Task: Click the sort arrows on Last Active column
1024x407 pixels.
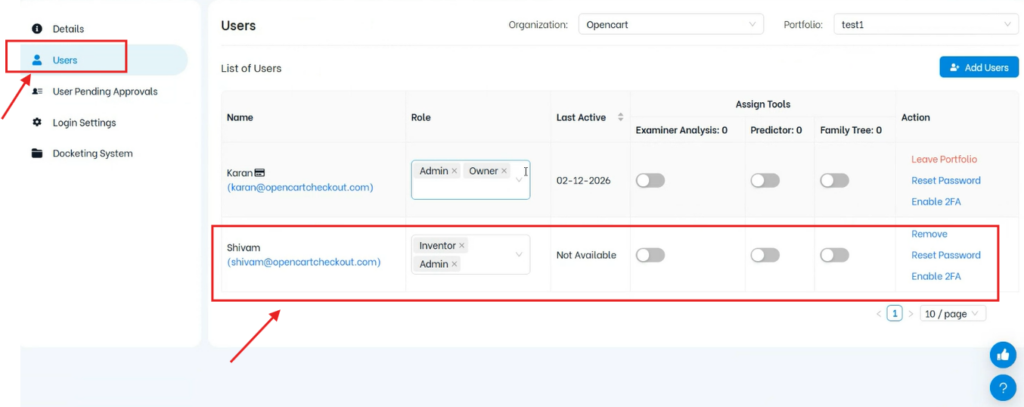Action: pyautogui.click(x=621, y=117)
